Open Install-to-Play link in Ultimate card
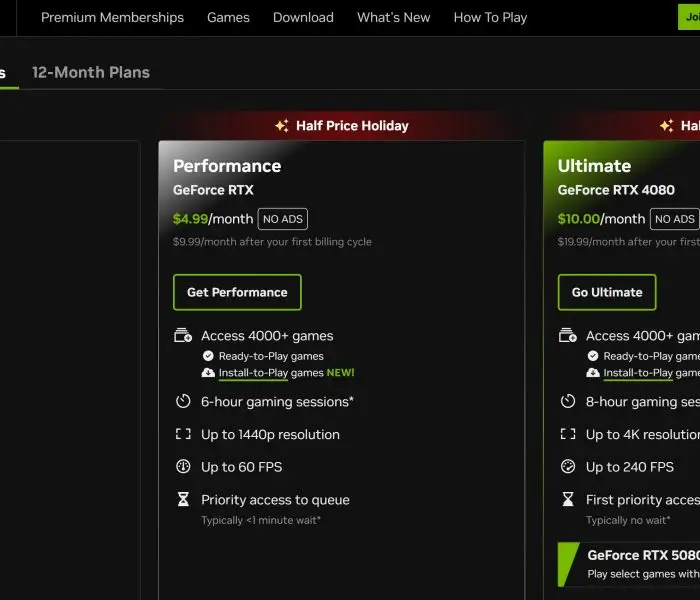The height and width of the screenshot is (600, 700). [x=638, y=373]
